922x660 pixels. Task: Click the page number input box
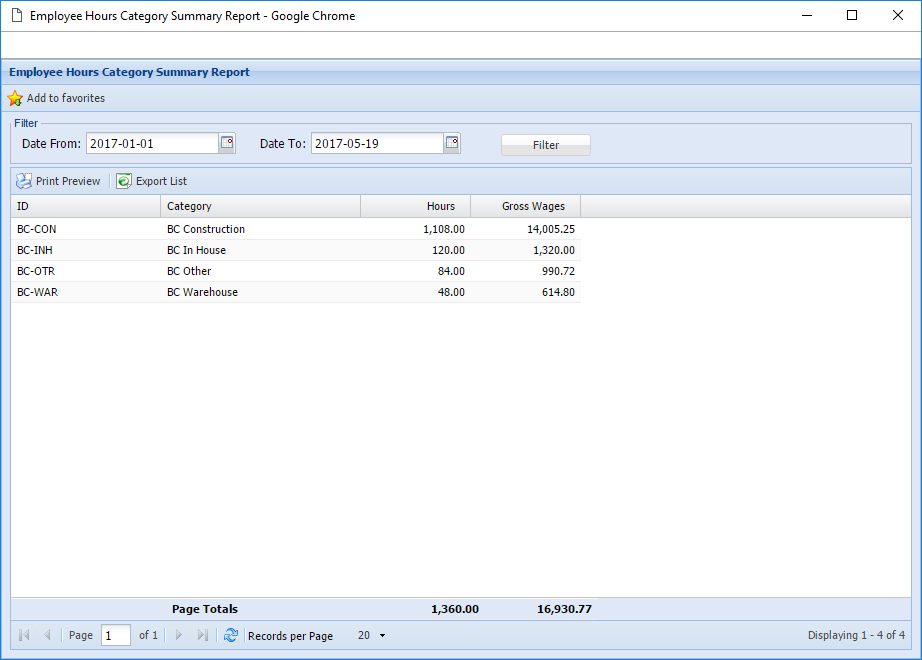coord(115,635)
